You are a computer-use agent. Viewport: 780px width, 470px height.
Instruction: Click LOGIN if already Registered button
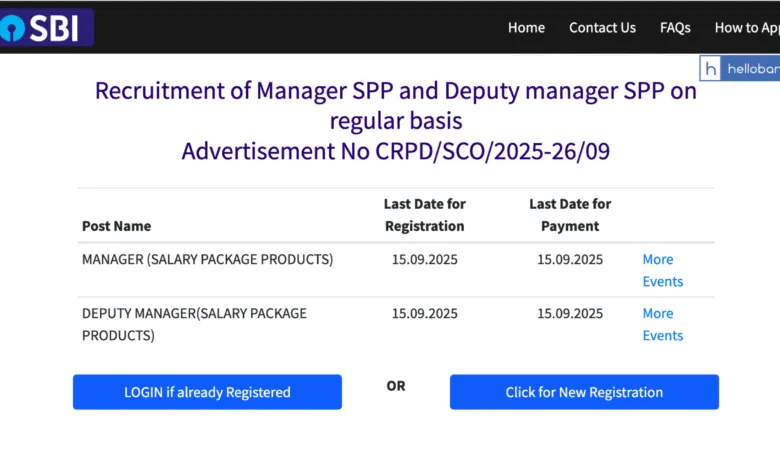[207, 392]
